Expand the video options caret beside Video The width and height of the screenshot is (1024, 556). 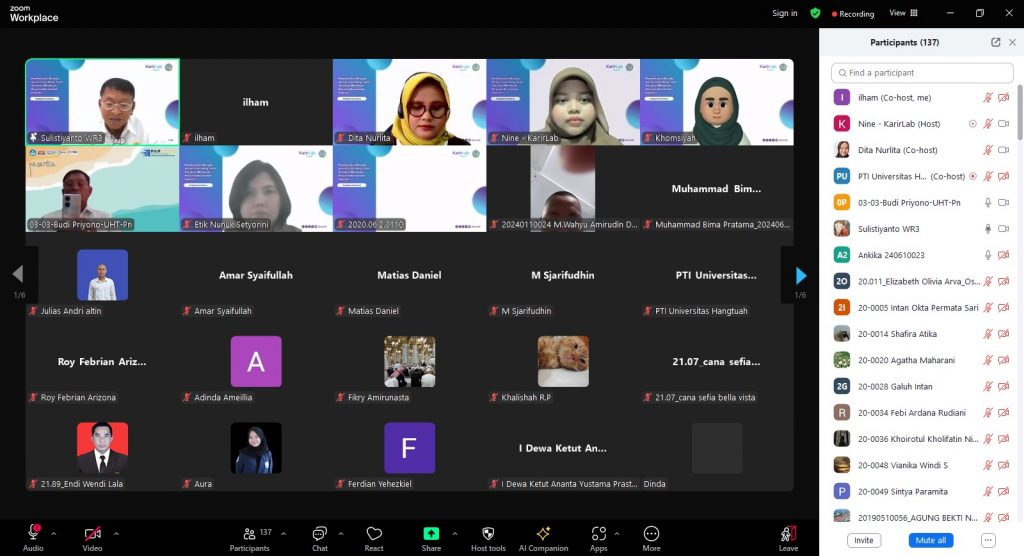coord(116,533)
